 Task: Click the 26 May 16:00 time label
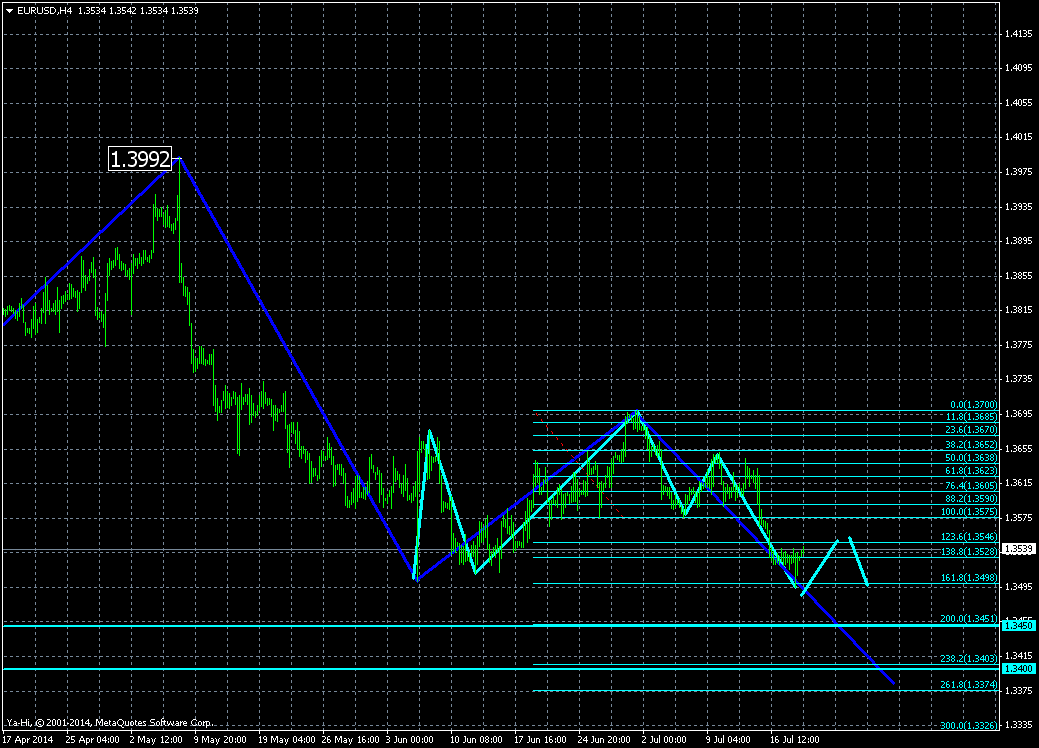coord(351,739)
